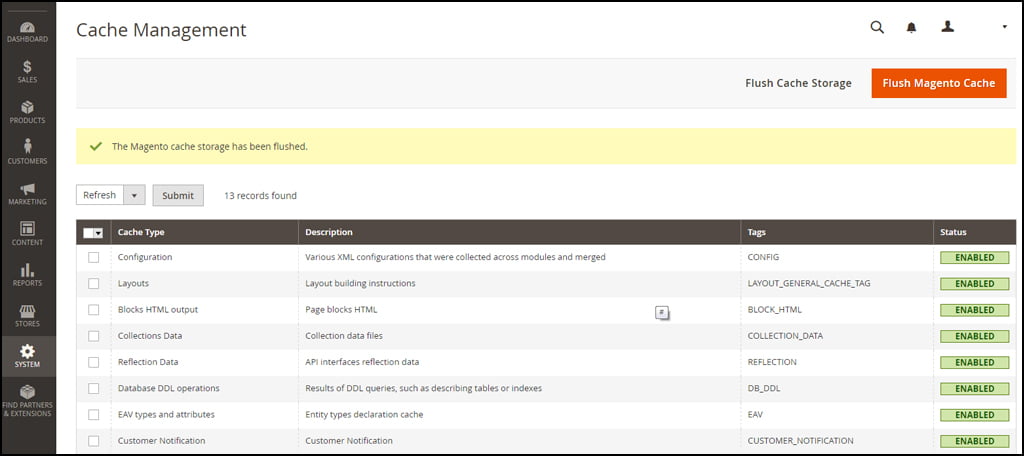The image size is (1024, 456).
Task: Click the 'Layout building instructions' description
Action: point(360,284)
